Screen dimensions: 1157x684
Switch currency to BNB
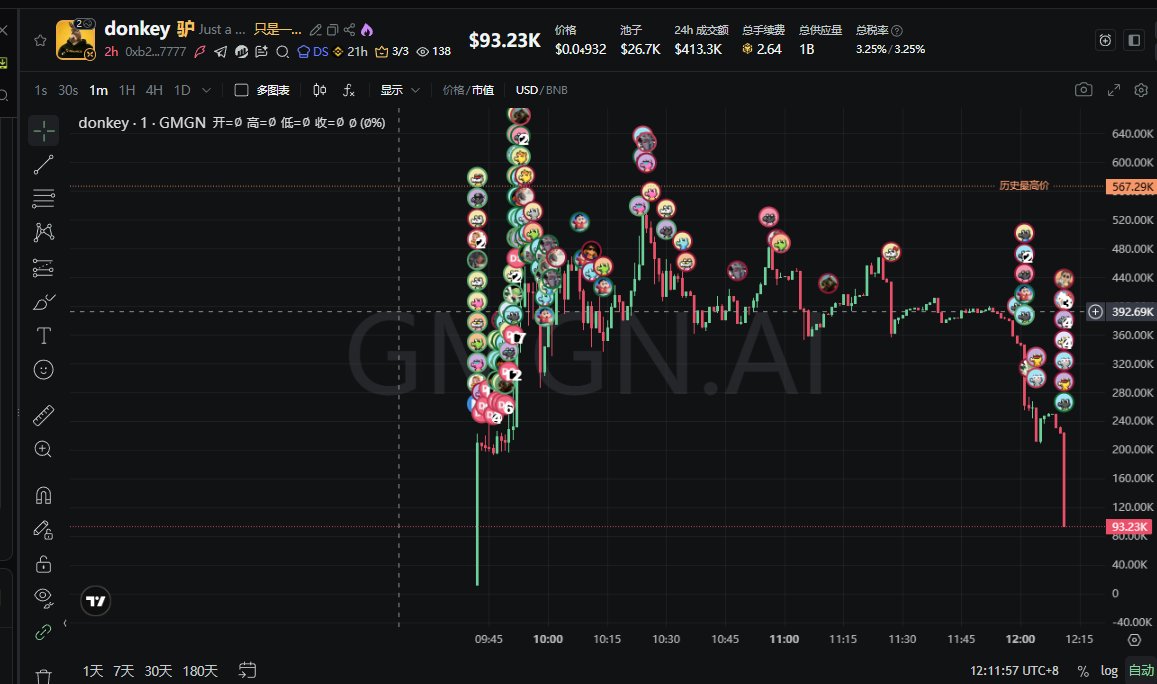(x=556, y=90)
